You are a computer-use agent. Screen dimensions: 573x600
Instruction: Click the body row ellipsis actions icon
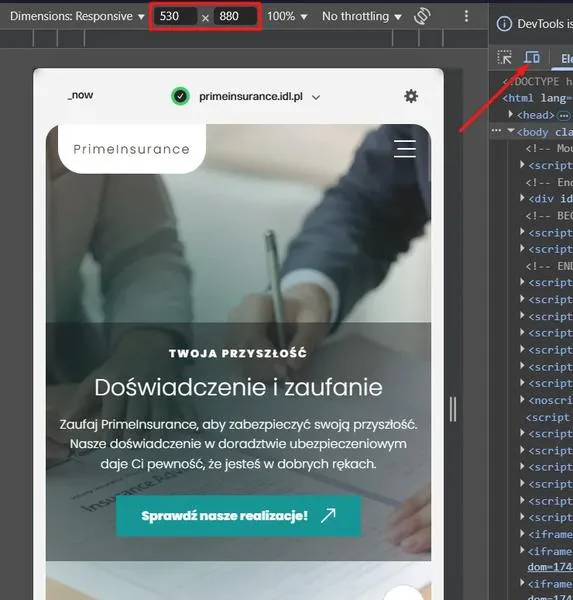(x=496, y=130)
